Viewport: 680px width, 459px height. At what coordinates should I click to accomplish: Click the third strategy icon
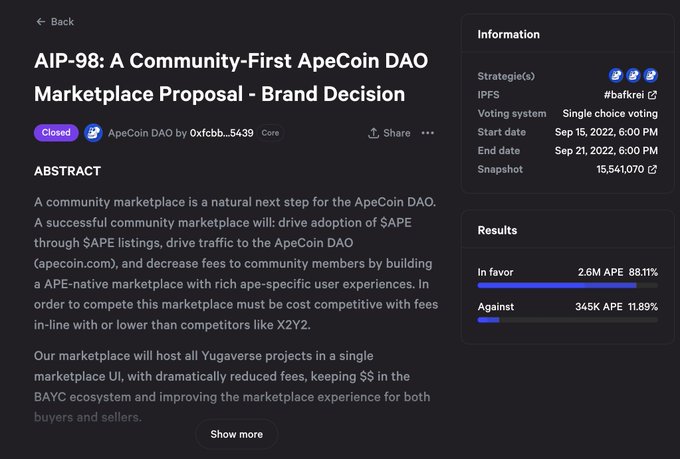(650, 75)
